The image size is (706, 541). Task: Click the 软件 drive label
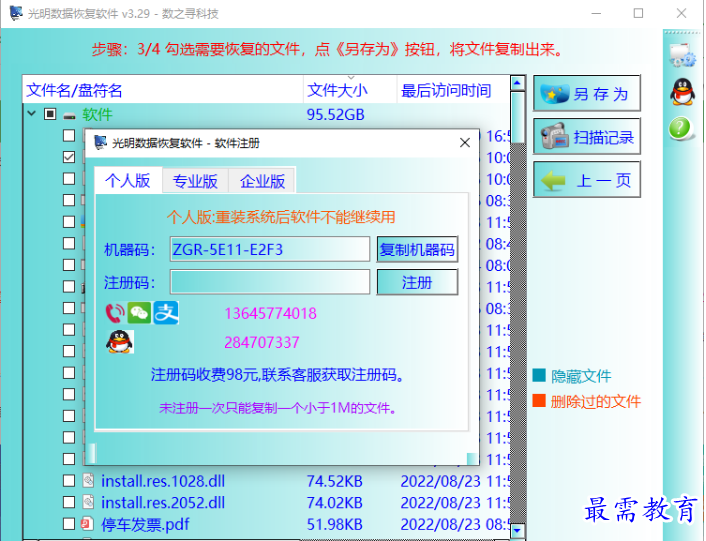[x=97, y=114]
